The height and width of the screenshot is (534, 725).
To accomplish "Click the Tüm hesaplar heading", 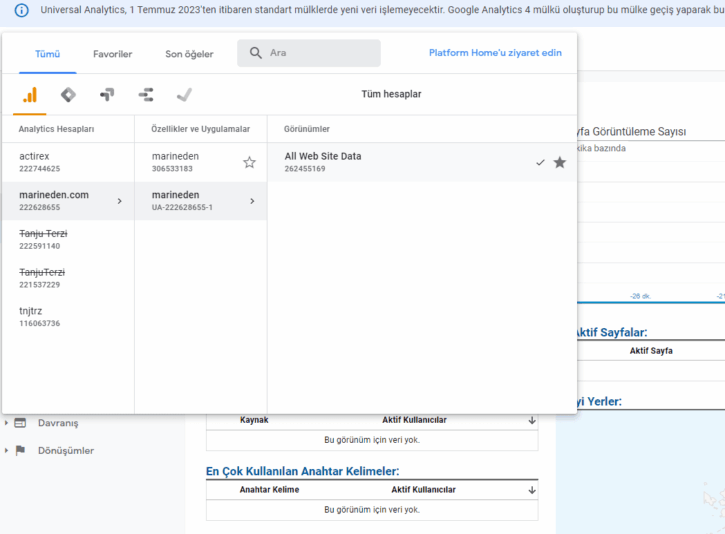I will [391, 94].
